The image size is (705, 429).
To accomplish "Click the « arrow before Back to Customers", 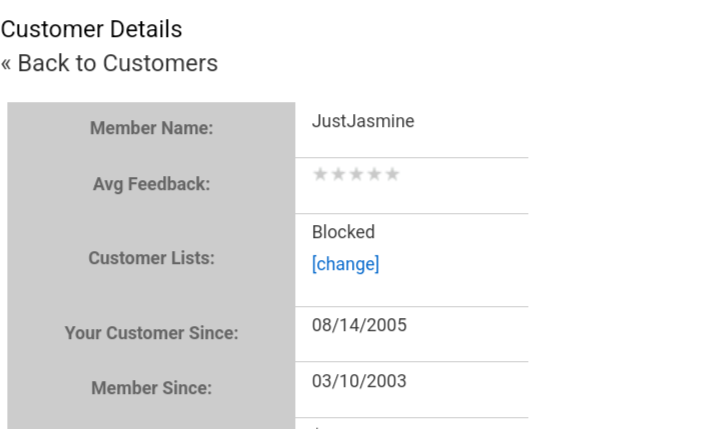I will pyautogui.click(x=6, y=64).
